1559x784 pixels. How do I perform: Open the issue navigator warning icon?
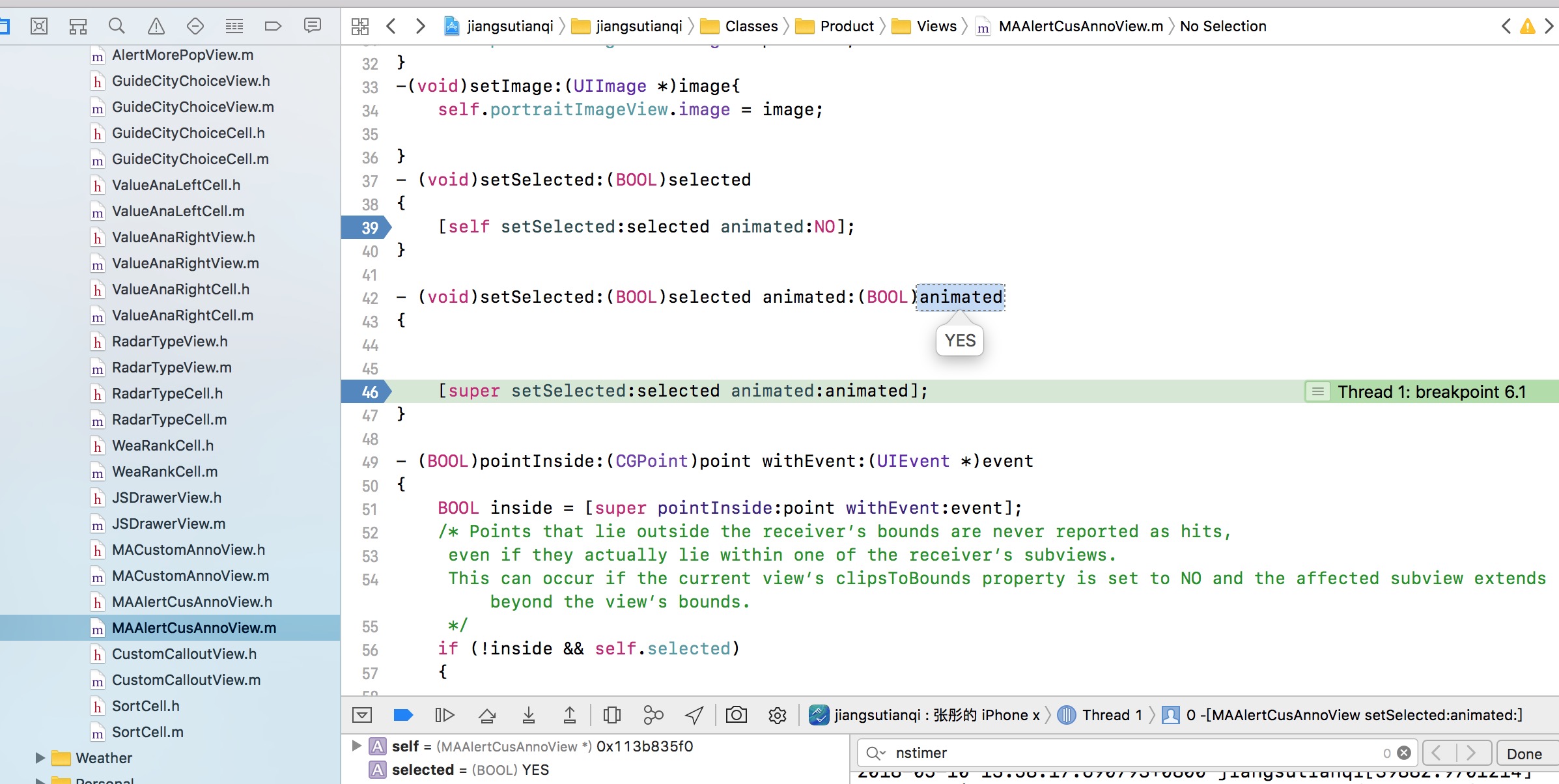click(x=156, y=26)
